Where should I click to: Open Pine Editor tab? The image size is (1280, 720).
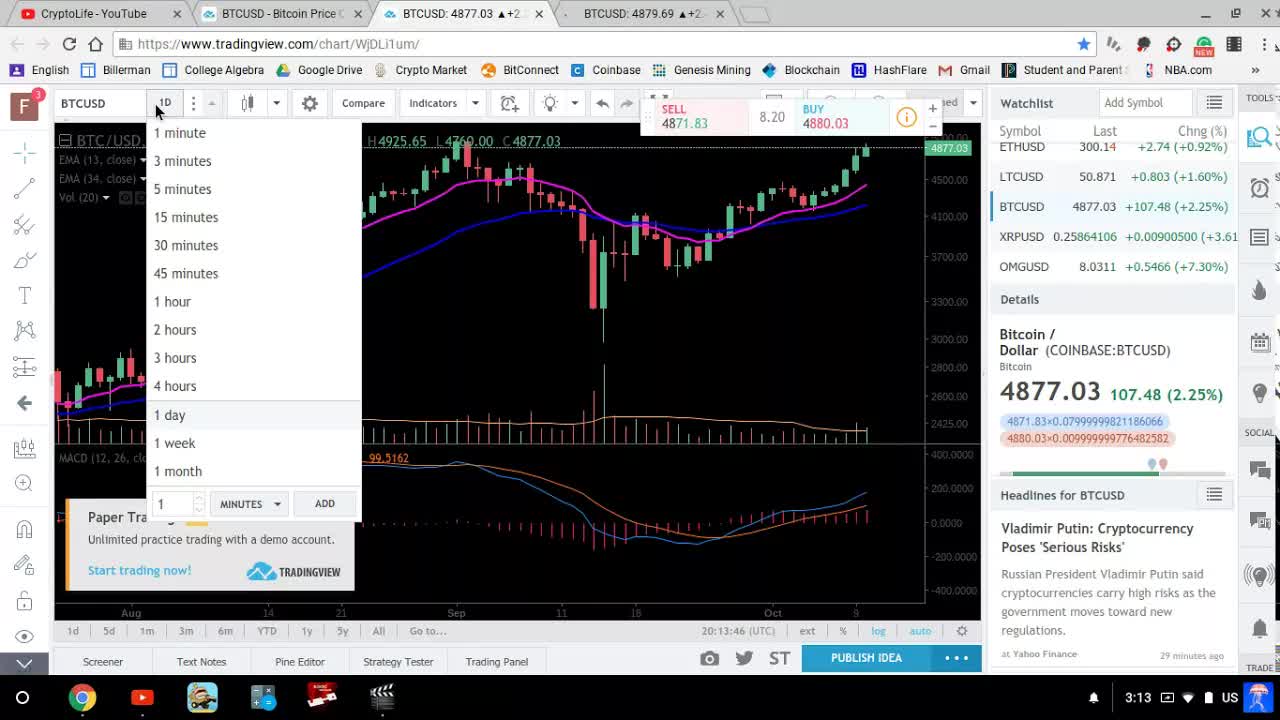(300, 661)
